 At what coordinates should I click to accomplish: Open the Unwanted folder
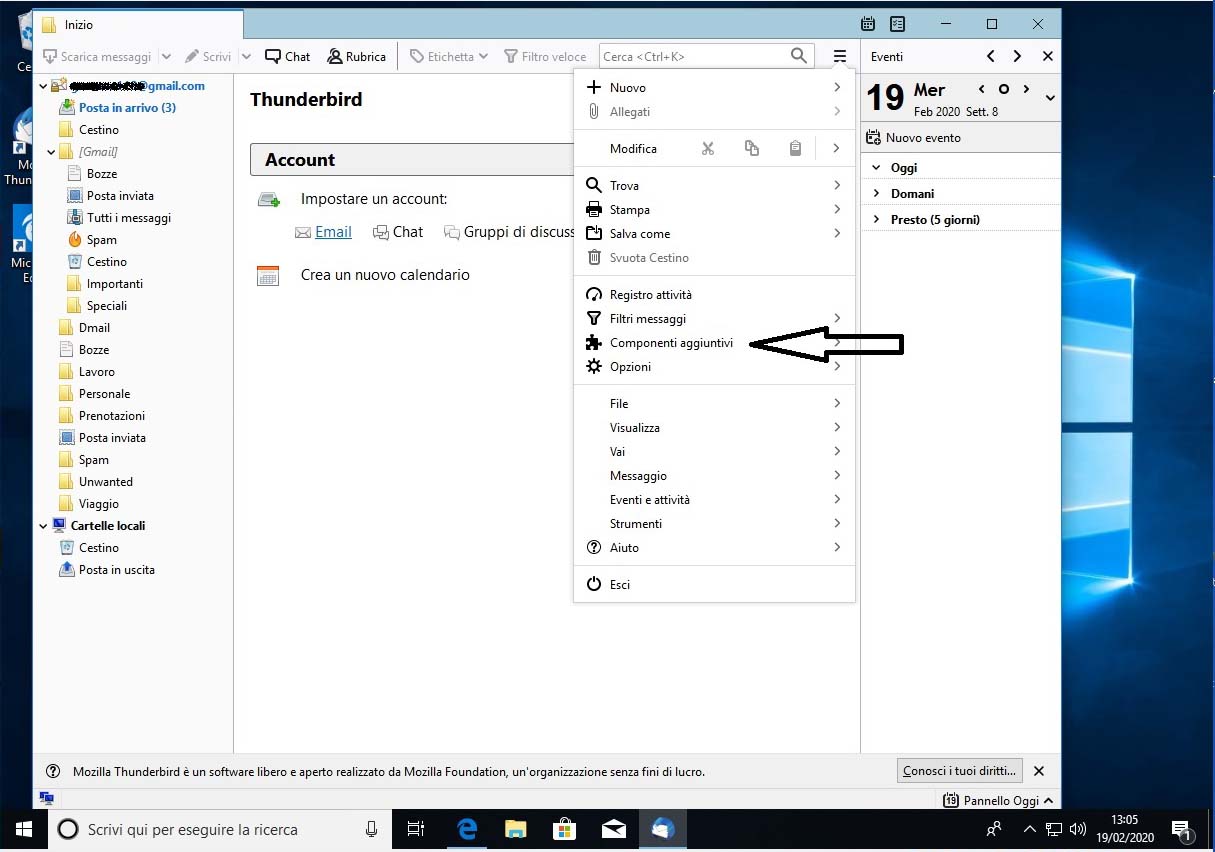point(106,482)
